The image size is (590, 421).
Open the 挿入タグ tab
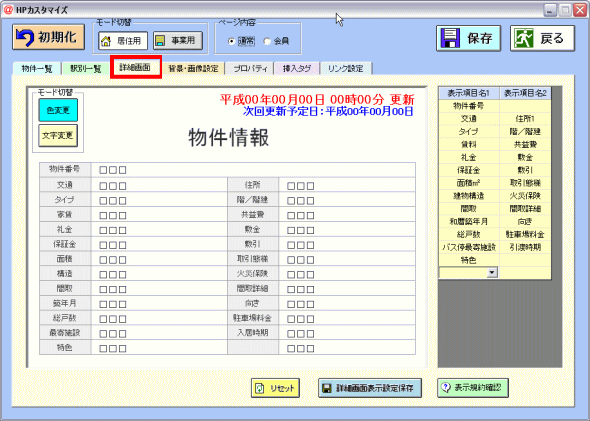point(297,69)
